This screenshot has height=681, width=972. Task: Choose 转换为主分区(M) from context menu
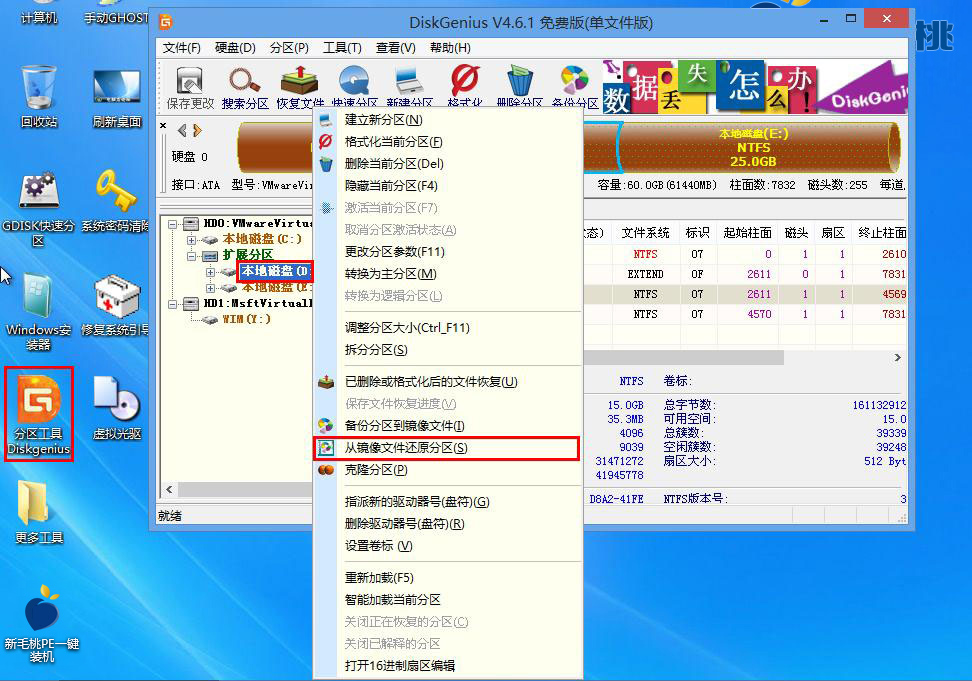[x=448, y=274]
